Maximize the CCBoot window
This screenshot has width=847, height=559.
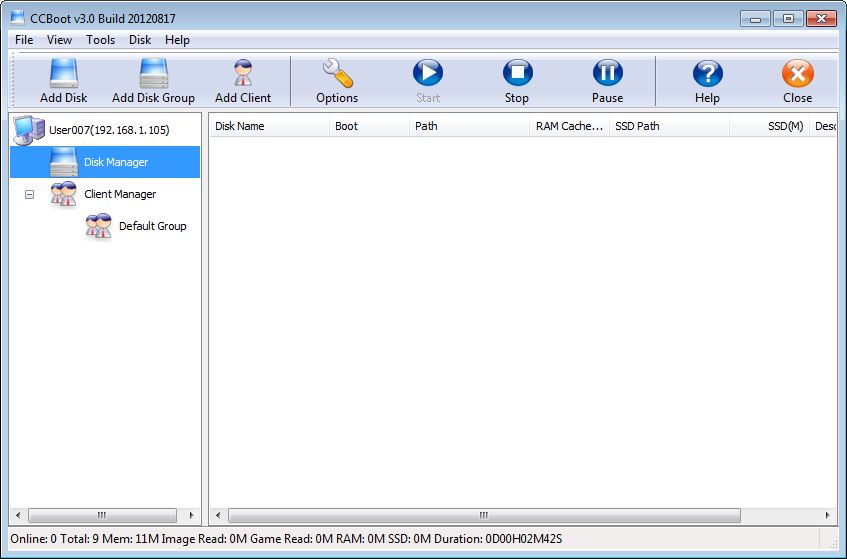(x=788, y=19)
